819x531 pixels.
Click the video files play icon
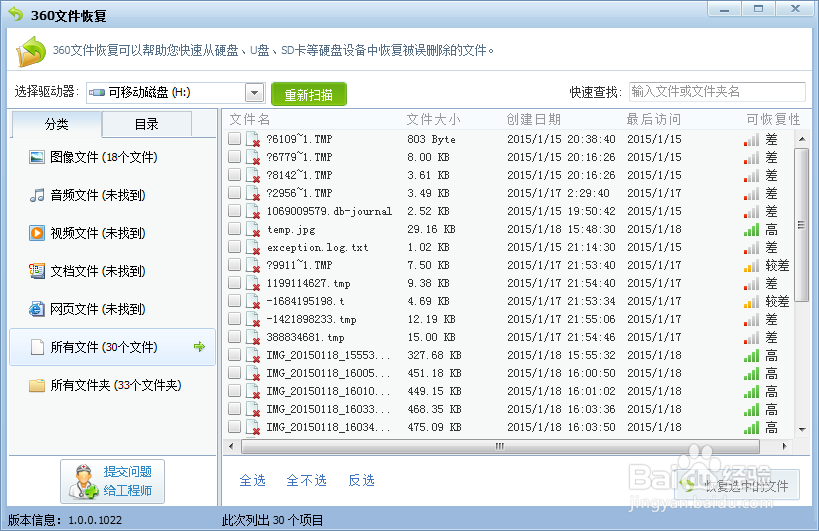tap(37, 233)
